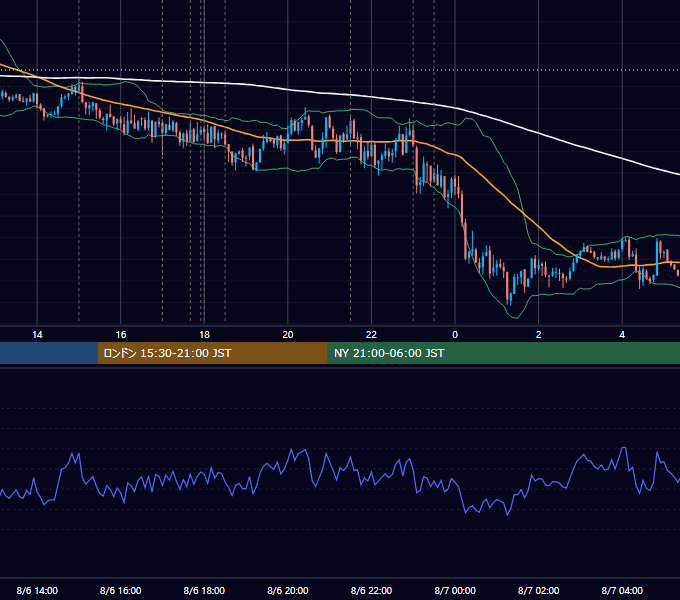
Task: Select the ロンドン 15:30-21:00 JST session bar
Action: coord(212,353)
